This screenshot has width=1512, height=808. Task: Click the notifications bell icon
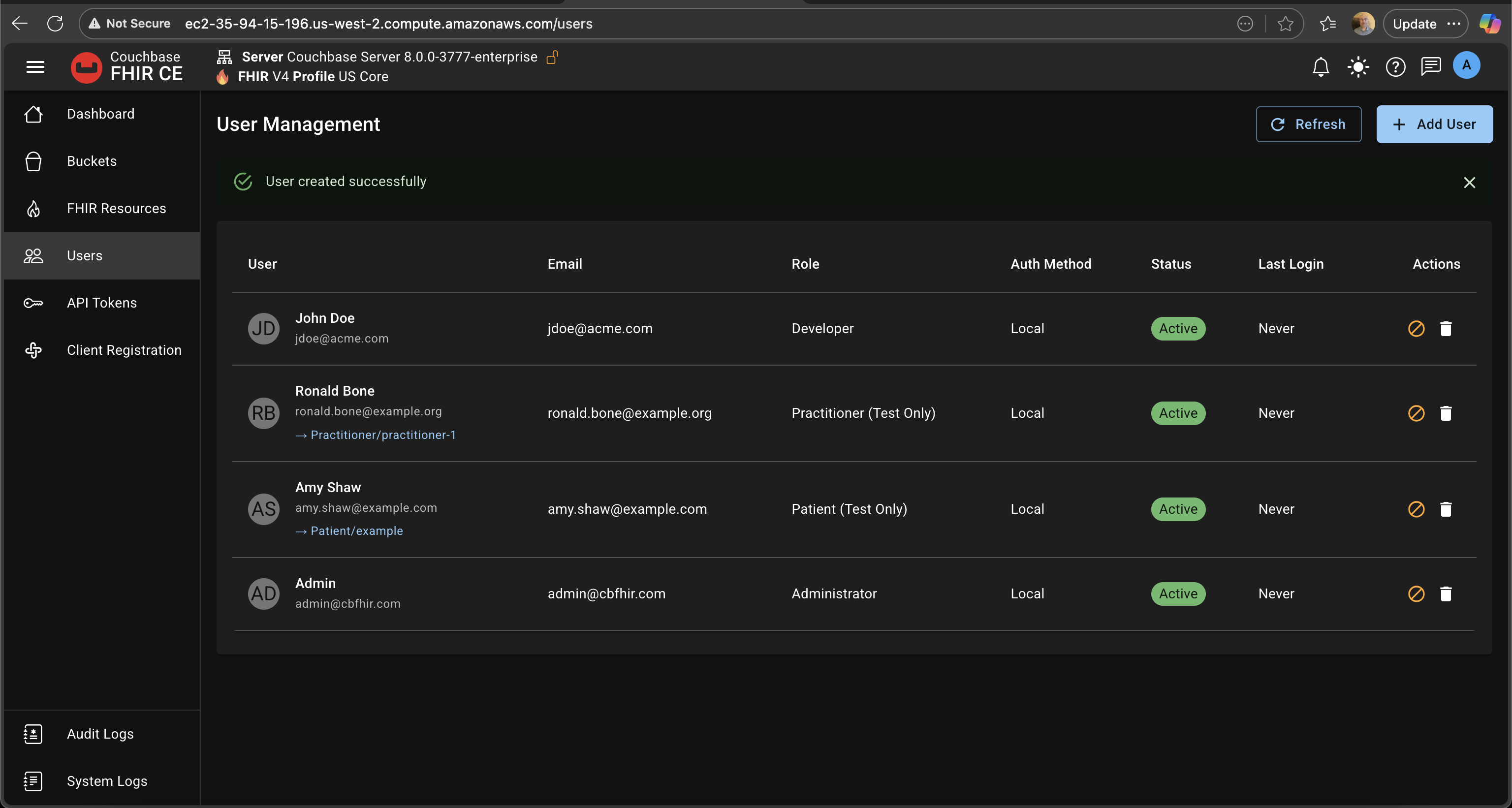[1320, 67]
